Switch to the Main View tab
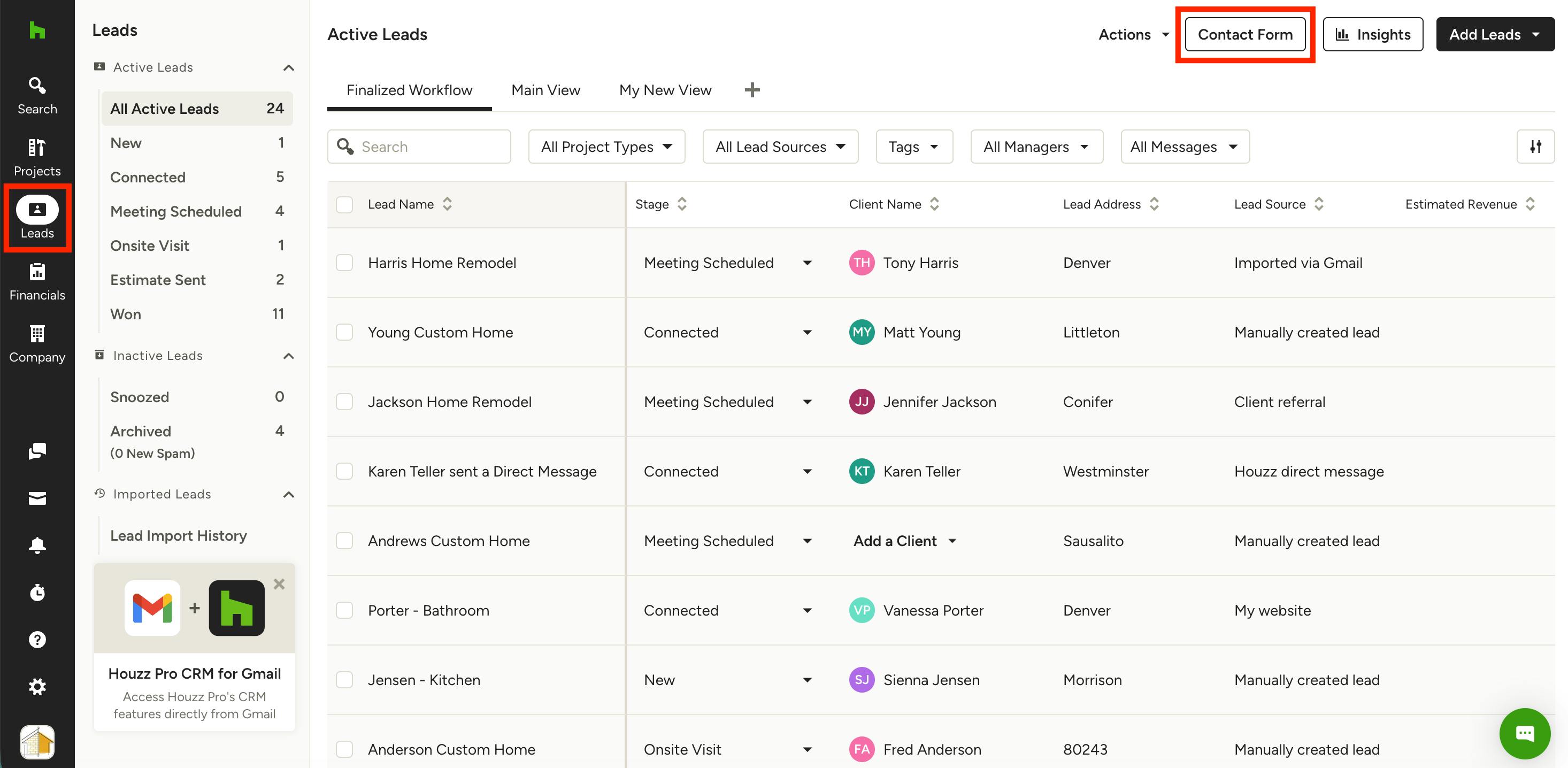Image resolution: width=1568 pixels, height=768 pixels. [x=545, y=90]
